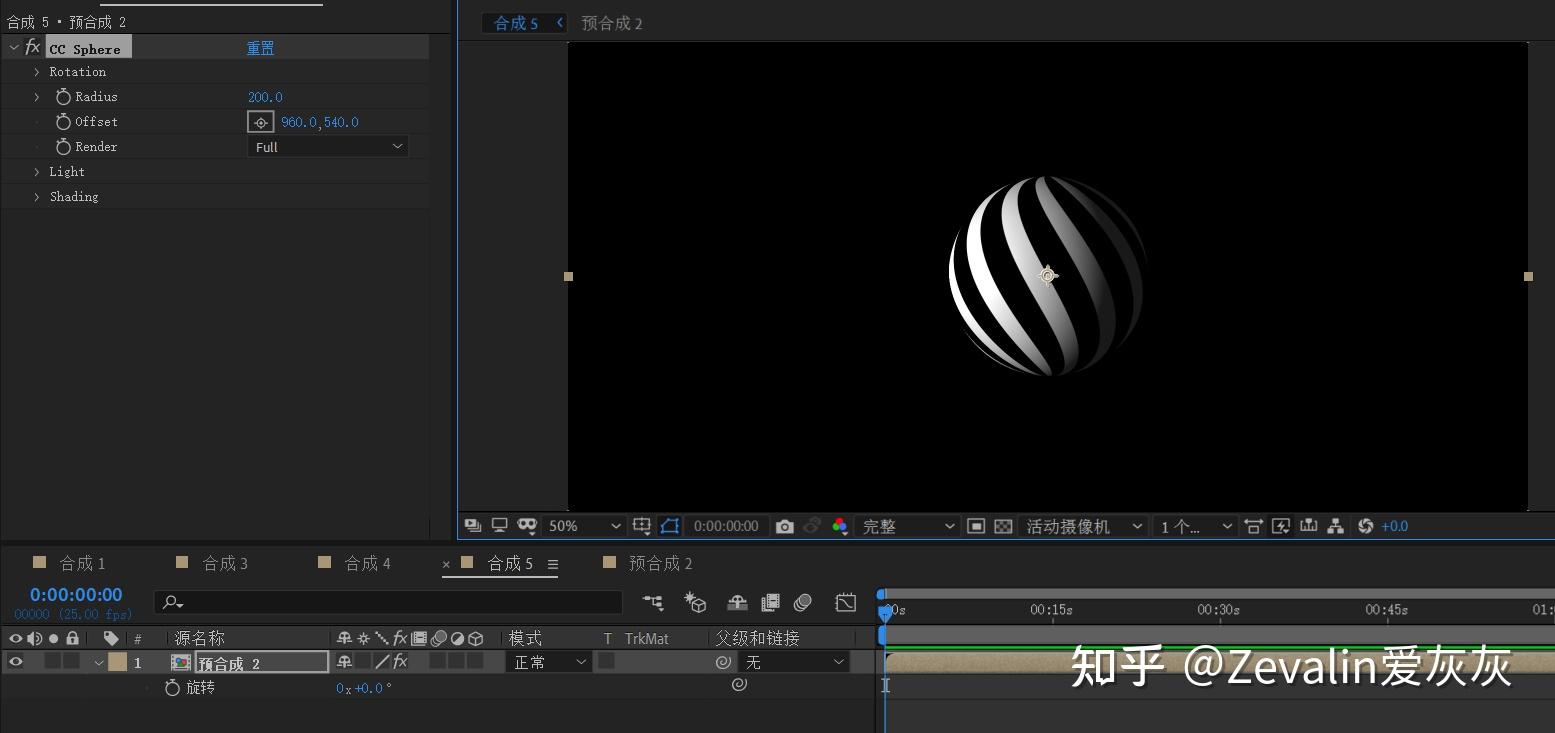Click 重置 to reset CC Sphere
Screen dimensions: 1555x733
(x=260, y=47)
